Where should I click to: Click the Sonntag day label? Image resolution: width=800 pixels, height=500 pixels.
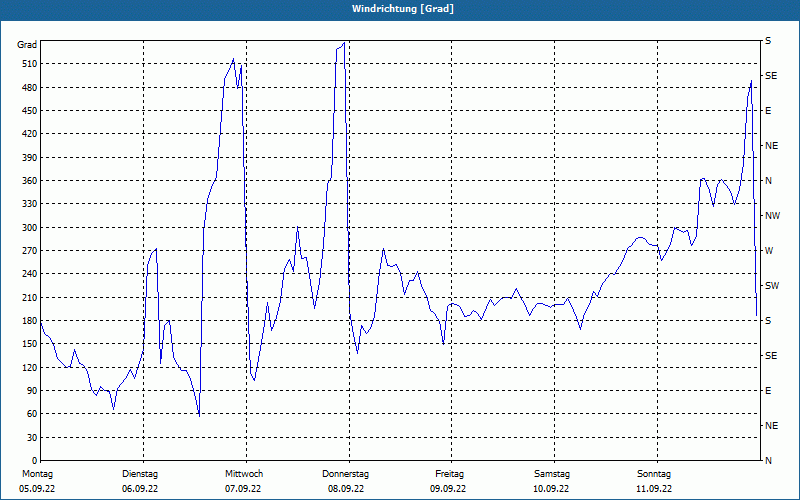tap(654, 474)
